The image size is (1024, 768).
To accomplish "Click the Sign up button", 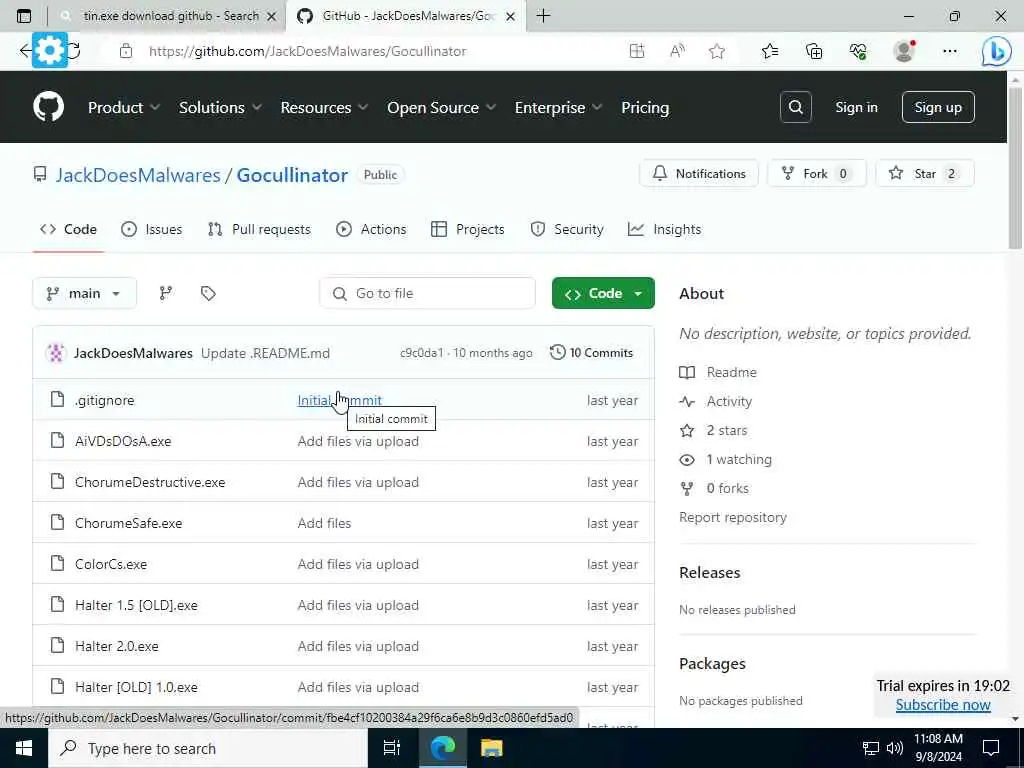I will (x=938, y=107).
